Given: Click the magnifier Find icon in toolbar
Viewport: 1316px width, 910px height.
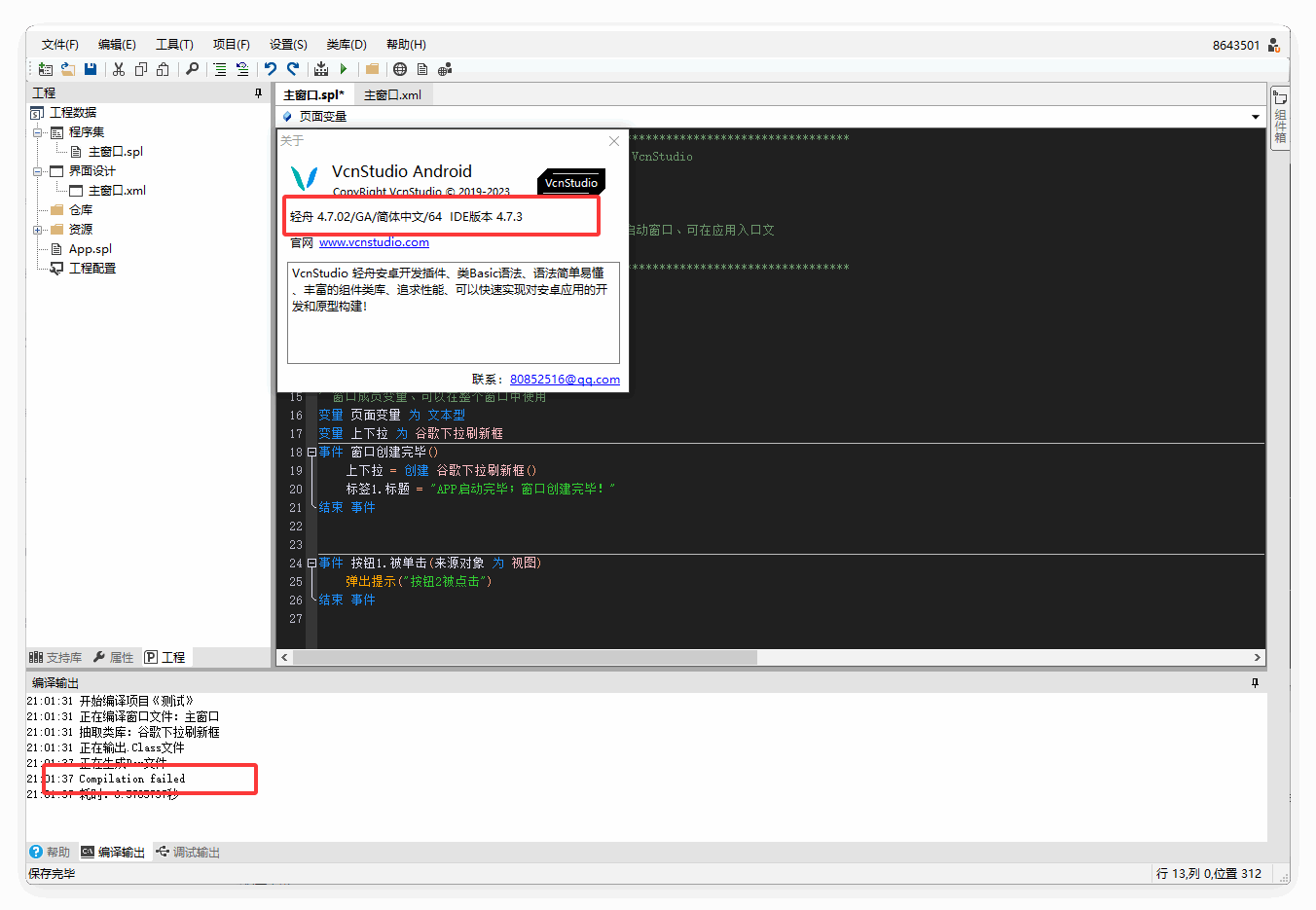Looking at the screenshot, I should pos(192,69).
